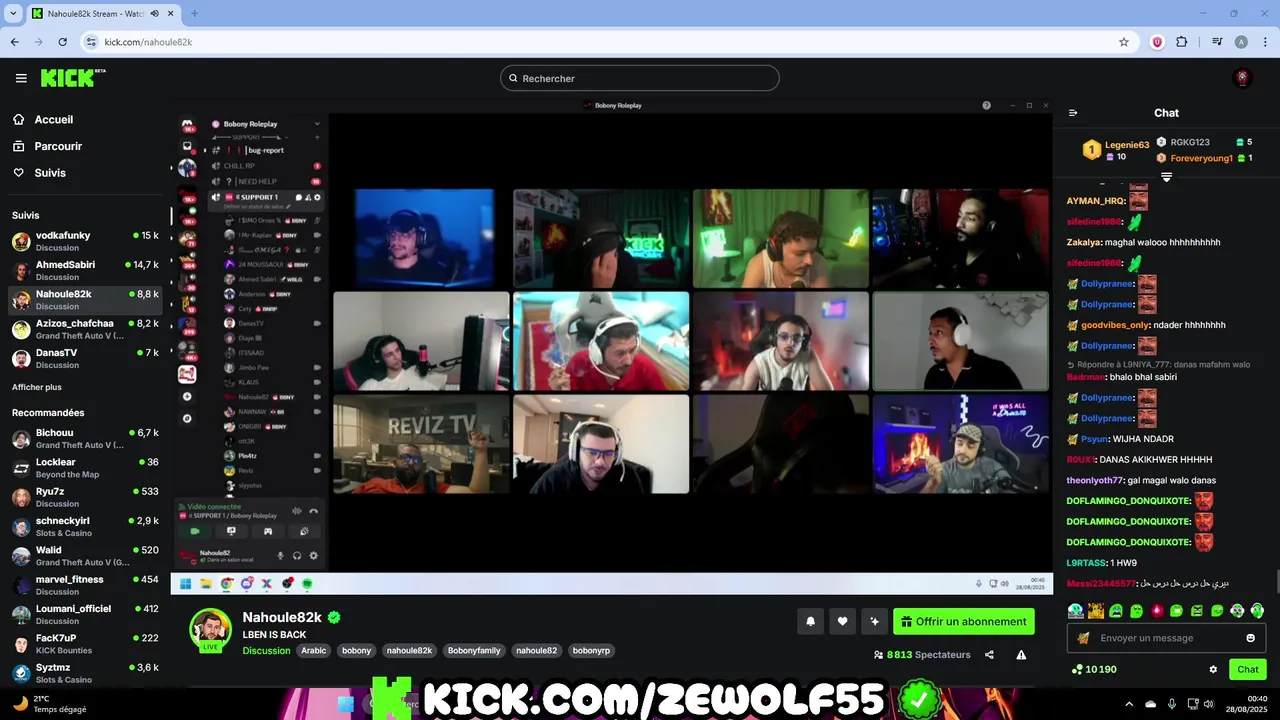
Task: Open Bichouu recommended channel
Action: 85,438
